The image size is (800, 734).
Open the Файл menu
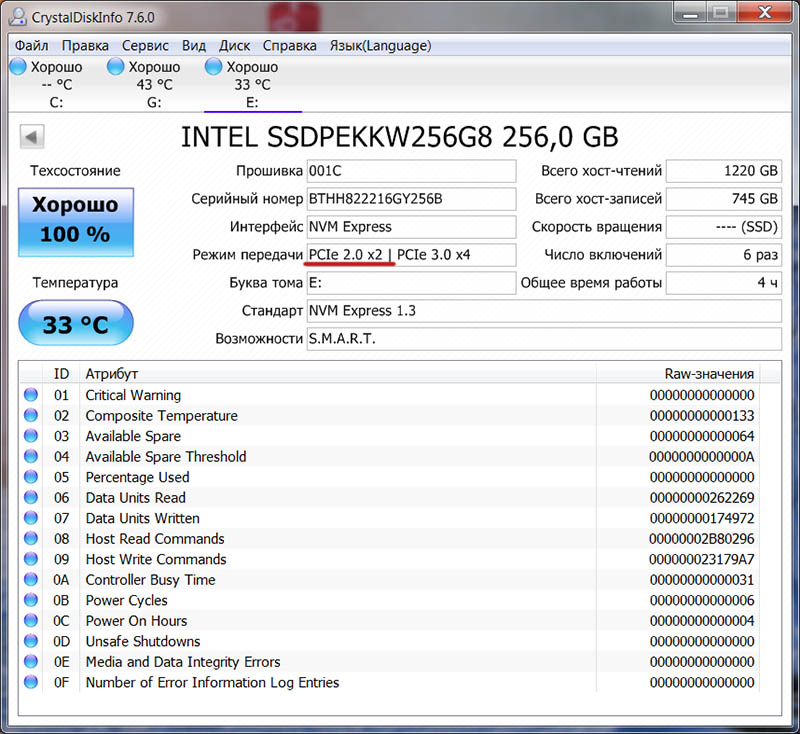point(32,46)
